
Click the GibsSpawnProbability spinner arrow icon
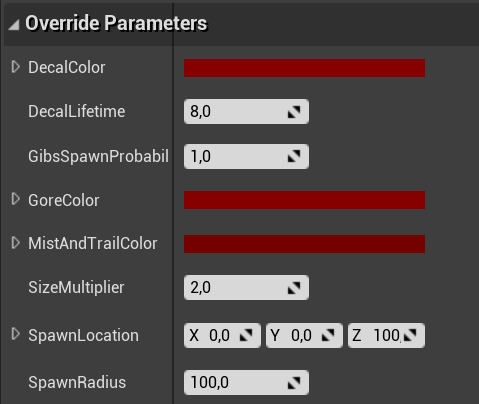tap(294, 156)
